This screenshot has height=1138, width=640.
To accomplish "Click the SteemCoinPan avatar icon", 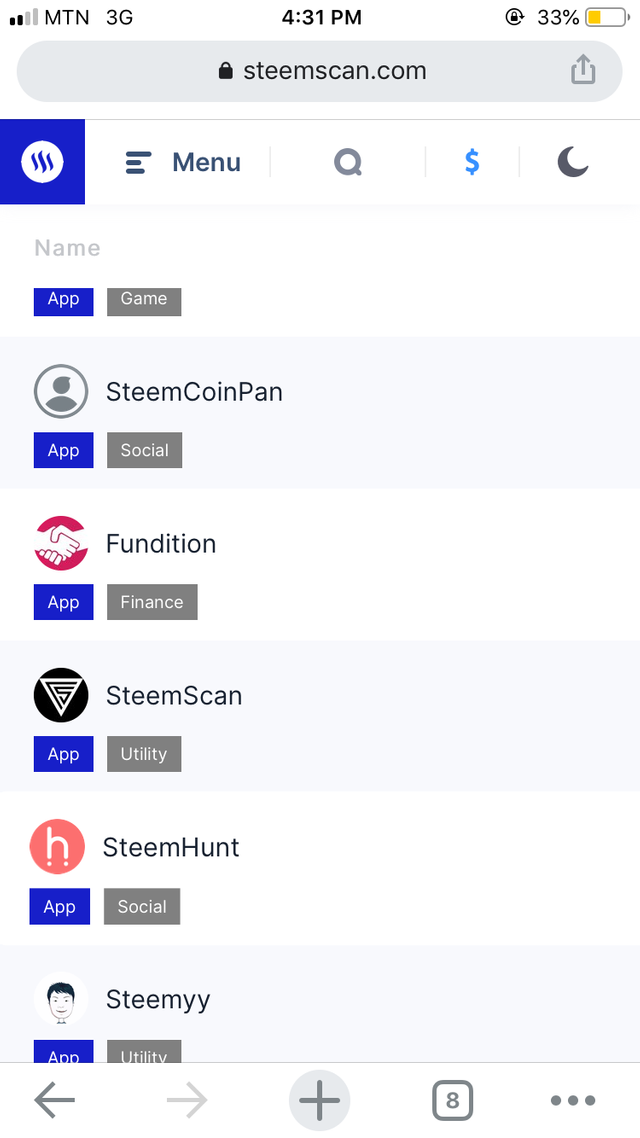I will [61, 391].
